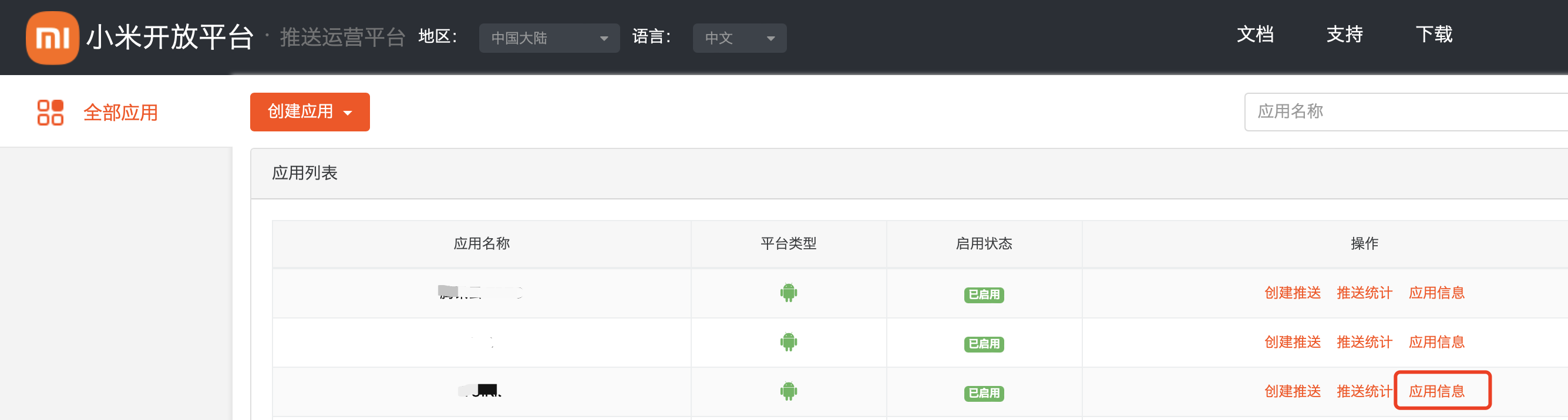The height and width of the screenshot is (420, 1568).
Task: Click Android icon in first app row
Action: coord(788,293)
